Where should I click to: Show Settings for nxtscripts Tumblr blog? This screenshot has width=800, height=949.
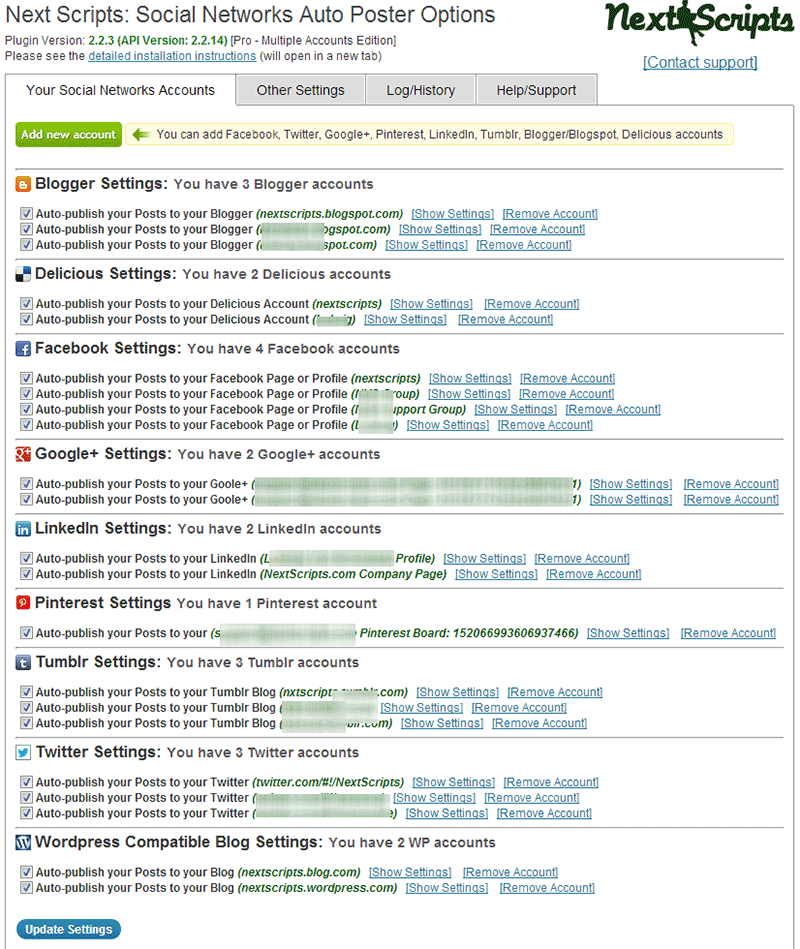click(457, 692)
